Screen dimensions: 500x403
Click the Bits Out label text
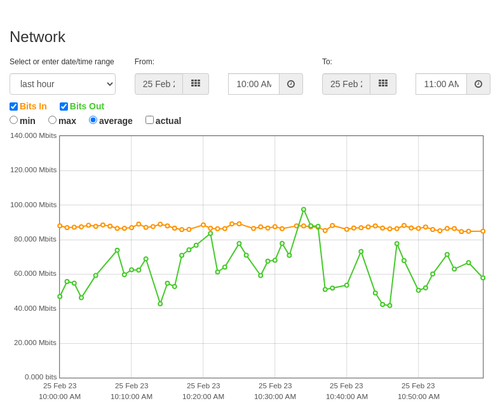point(87,106)
